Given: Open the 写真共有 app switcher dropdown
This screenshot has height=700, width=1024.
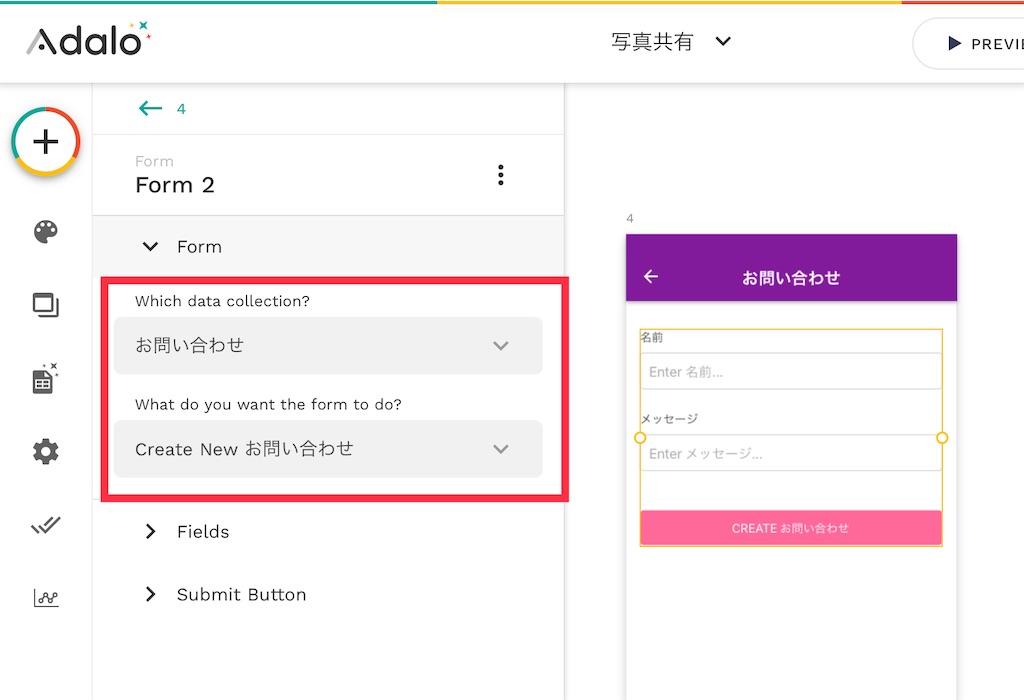Looking at the screenshot, I should click(671, 42).
